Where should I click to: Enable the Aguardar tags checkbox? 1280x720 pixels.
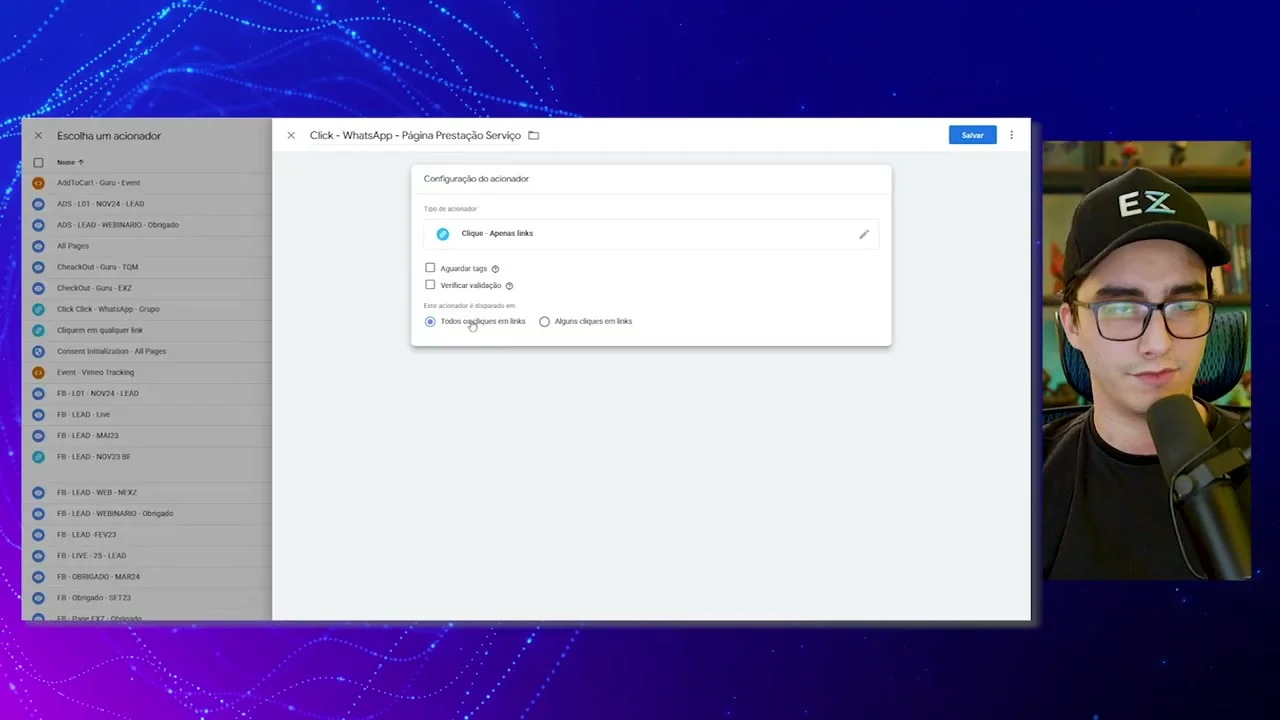430,268
